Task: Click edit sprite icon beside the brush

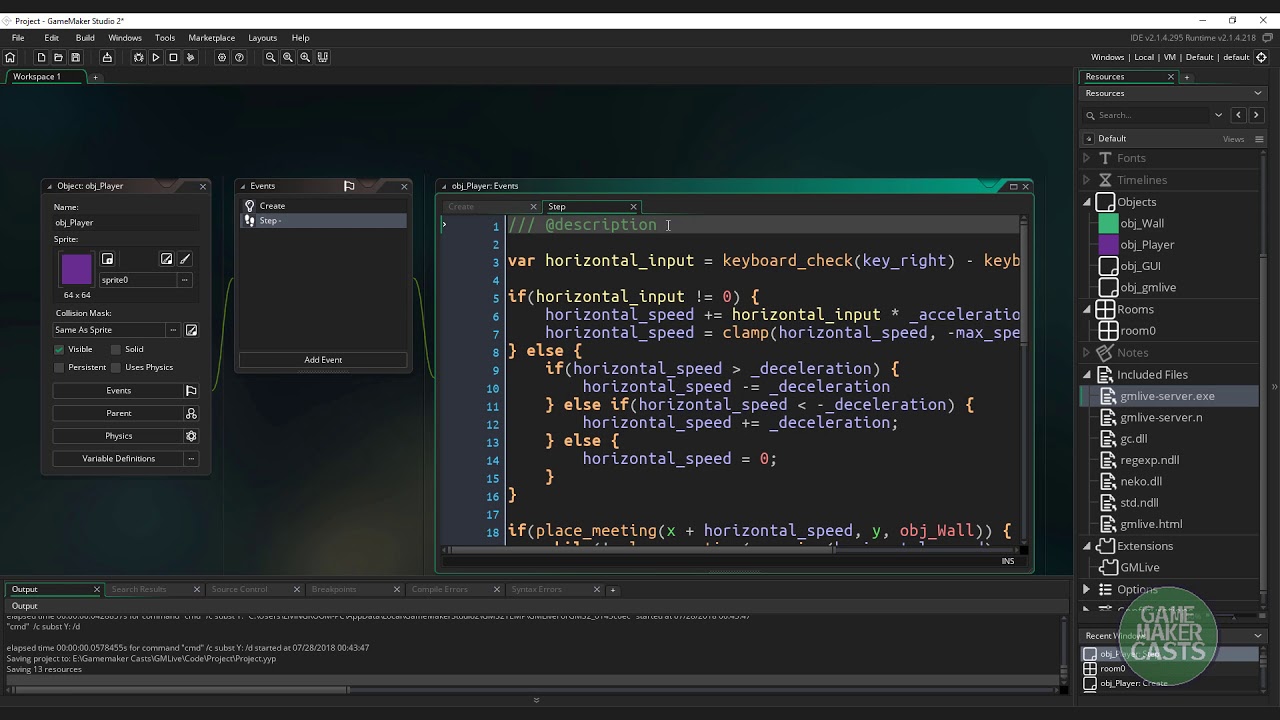Action: pos(166,259)
